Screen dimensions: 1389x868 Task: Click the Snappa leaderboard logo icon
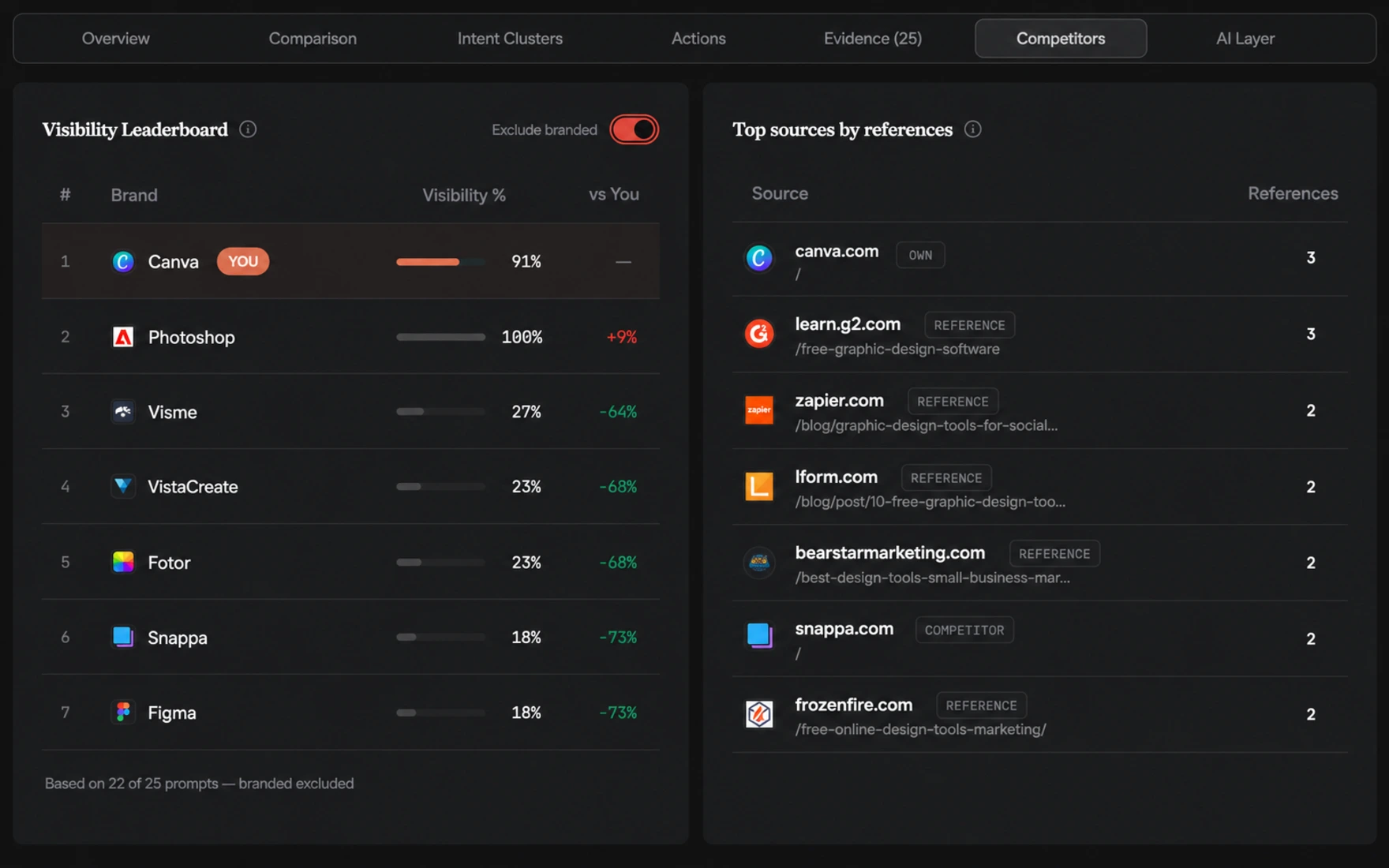[x=123, y=637]
